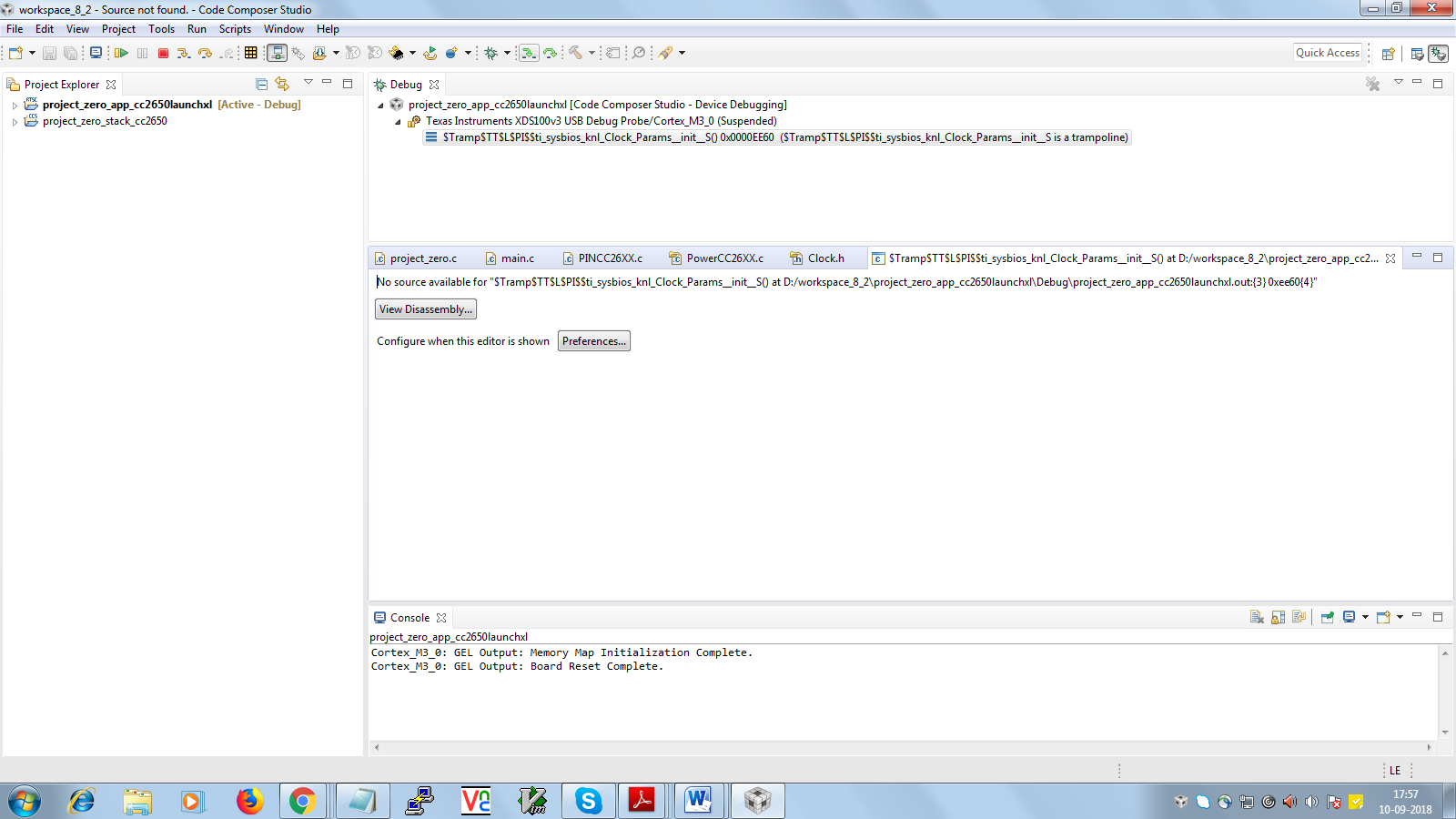This screenshot has width=1456, height=819.
Task: Click the Quick Access field
Action: [1328, 53]
